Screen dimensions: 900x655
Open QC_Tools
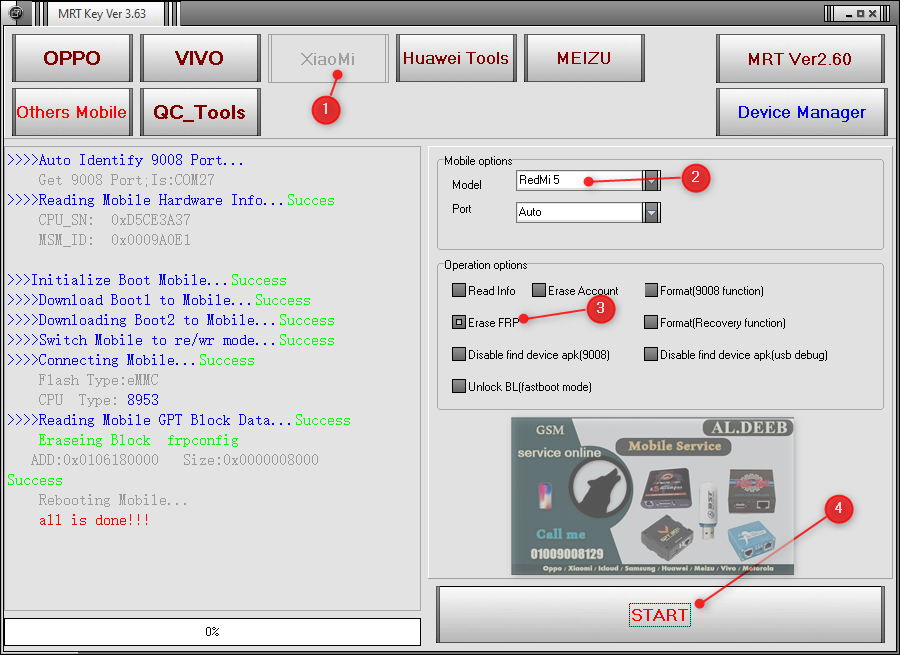pyautogui.click(x=200, y=112)
